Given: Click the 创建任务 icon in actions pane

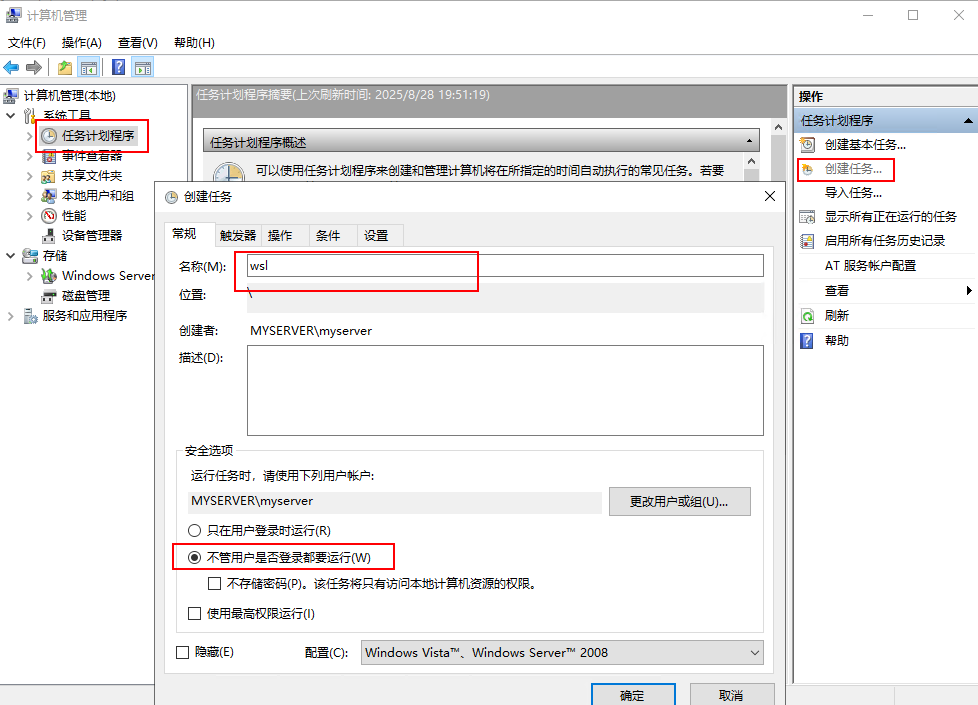Looking at the screenshot, I should [807, 169].
